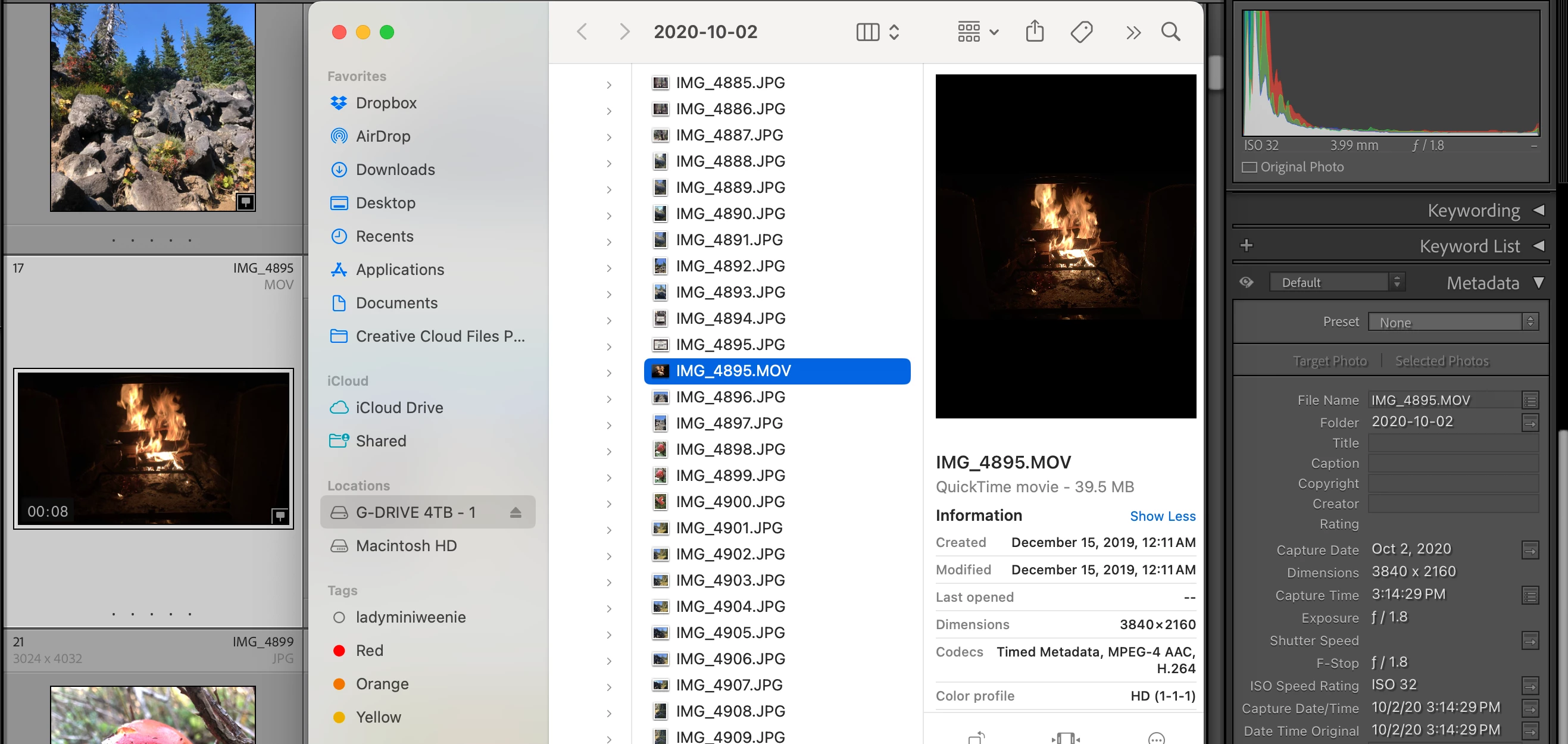Show the Folder 2020-10-02 arrow button
This screenshot has width=1568, height=744.
coord(1530,423)
